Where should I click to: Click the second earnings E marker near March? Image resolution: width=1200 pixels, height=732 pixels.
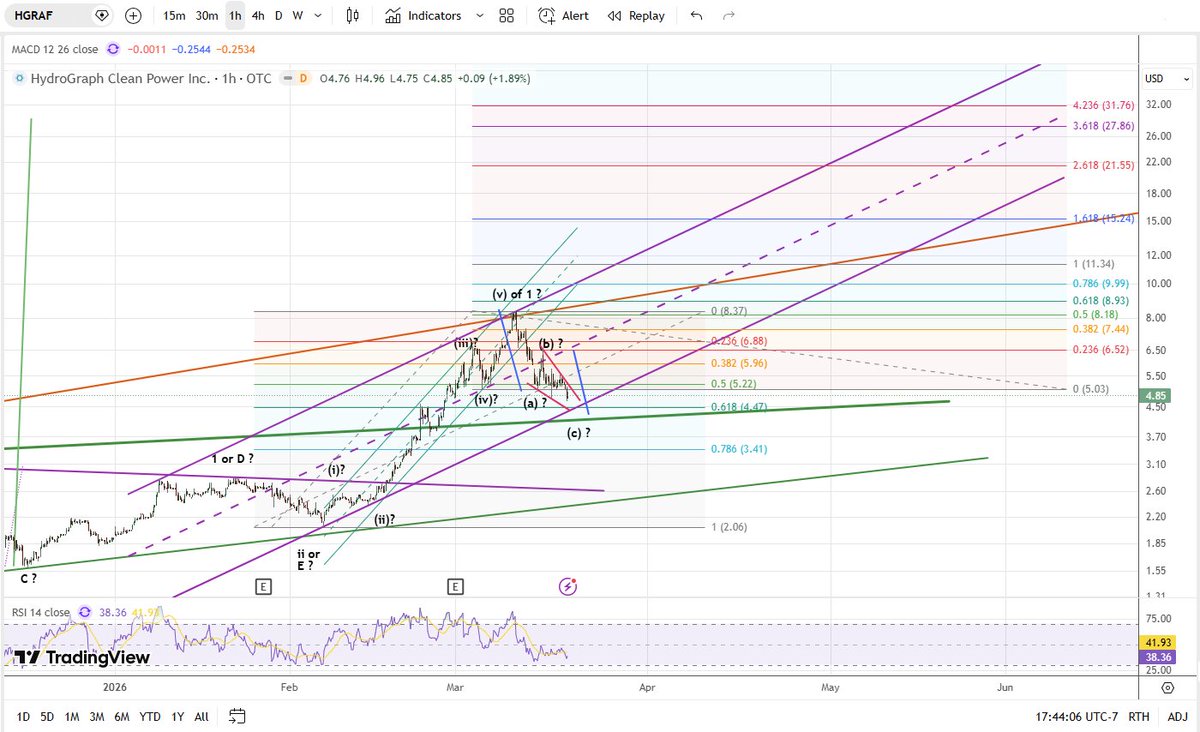point(455,587)
